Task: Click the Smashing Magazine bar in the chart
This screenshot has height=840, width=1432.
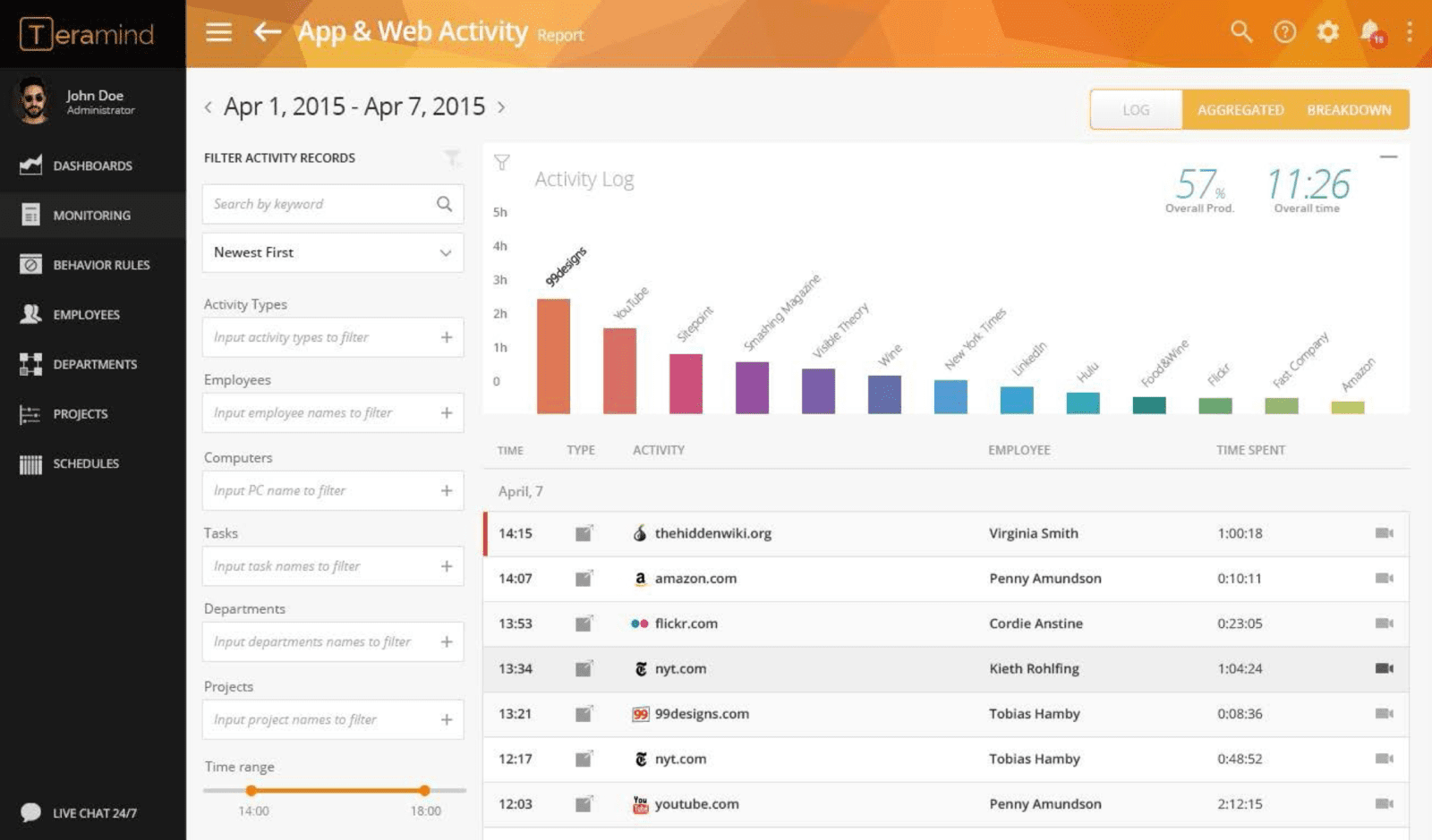Action: [x=752, y=387]
